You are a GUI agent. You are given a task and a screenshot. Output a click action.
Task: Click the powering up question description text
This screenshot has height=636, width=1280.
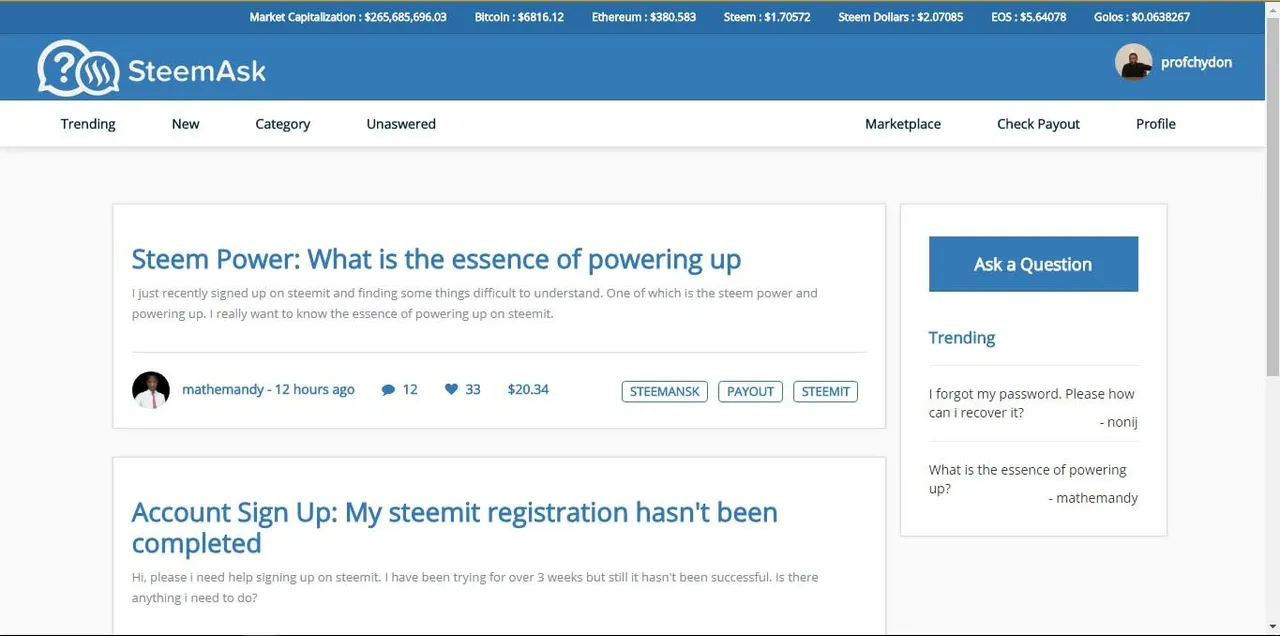475,303
